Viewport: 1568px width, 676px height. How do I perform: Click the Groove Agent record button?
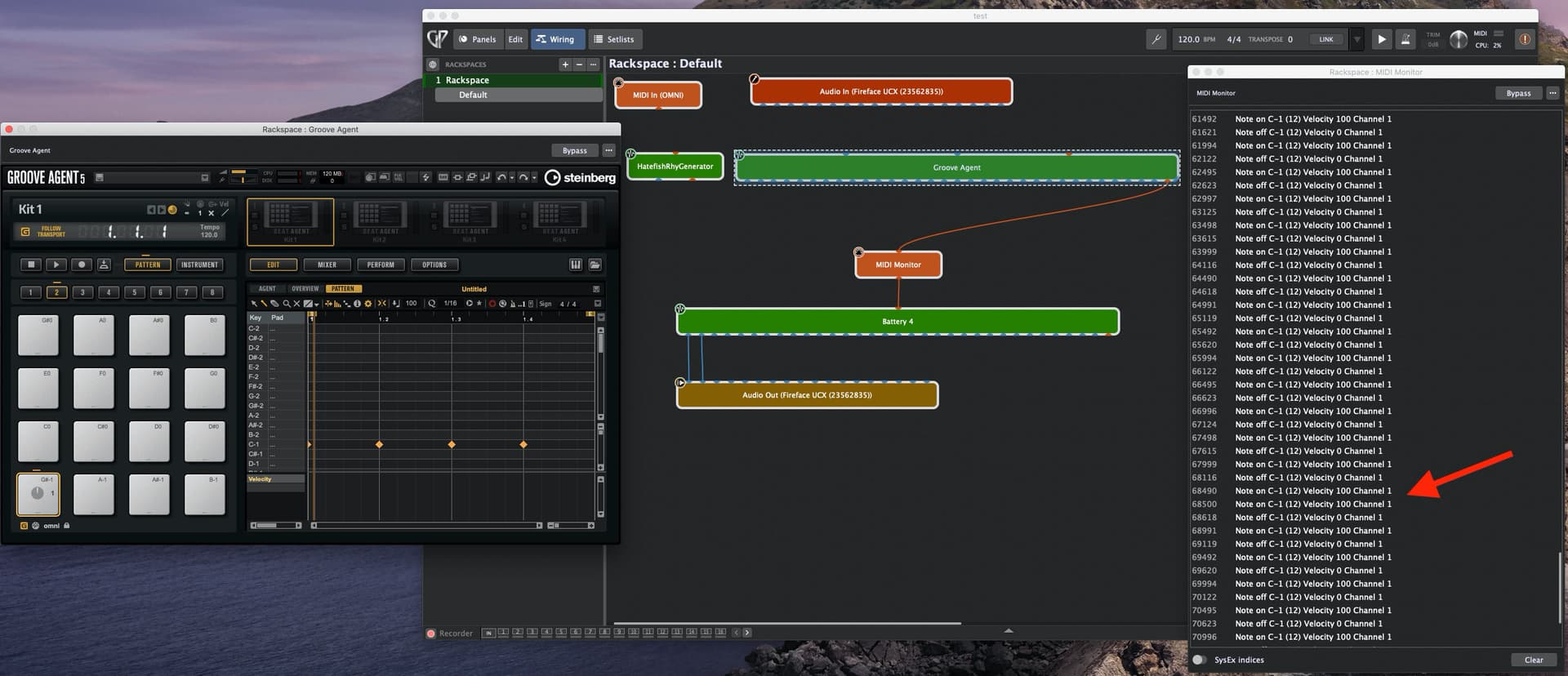tap(81, 265)
